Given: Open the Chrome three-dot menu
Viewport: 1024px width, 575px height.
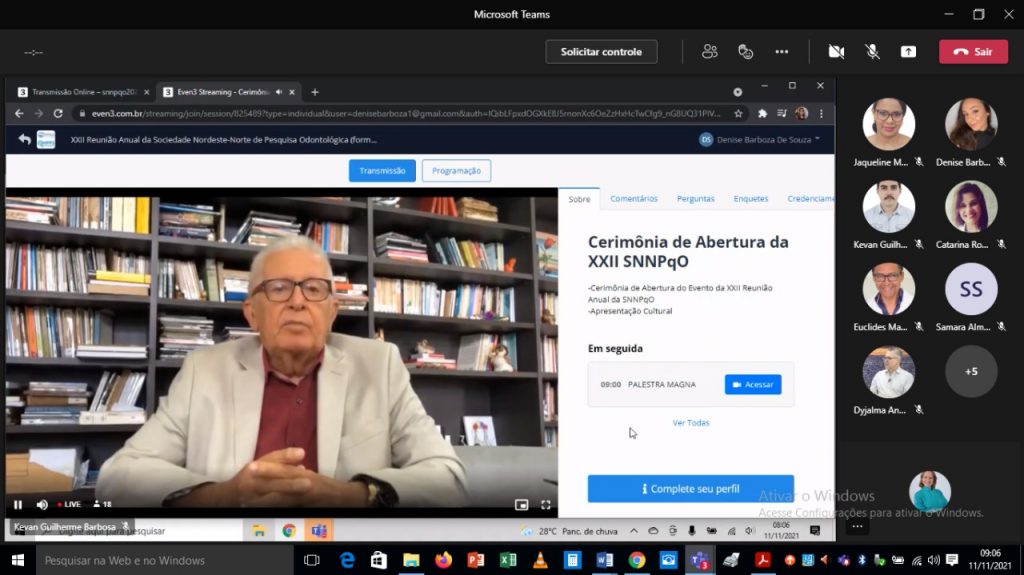Looking at the screenshot, I should [821, 114].
